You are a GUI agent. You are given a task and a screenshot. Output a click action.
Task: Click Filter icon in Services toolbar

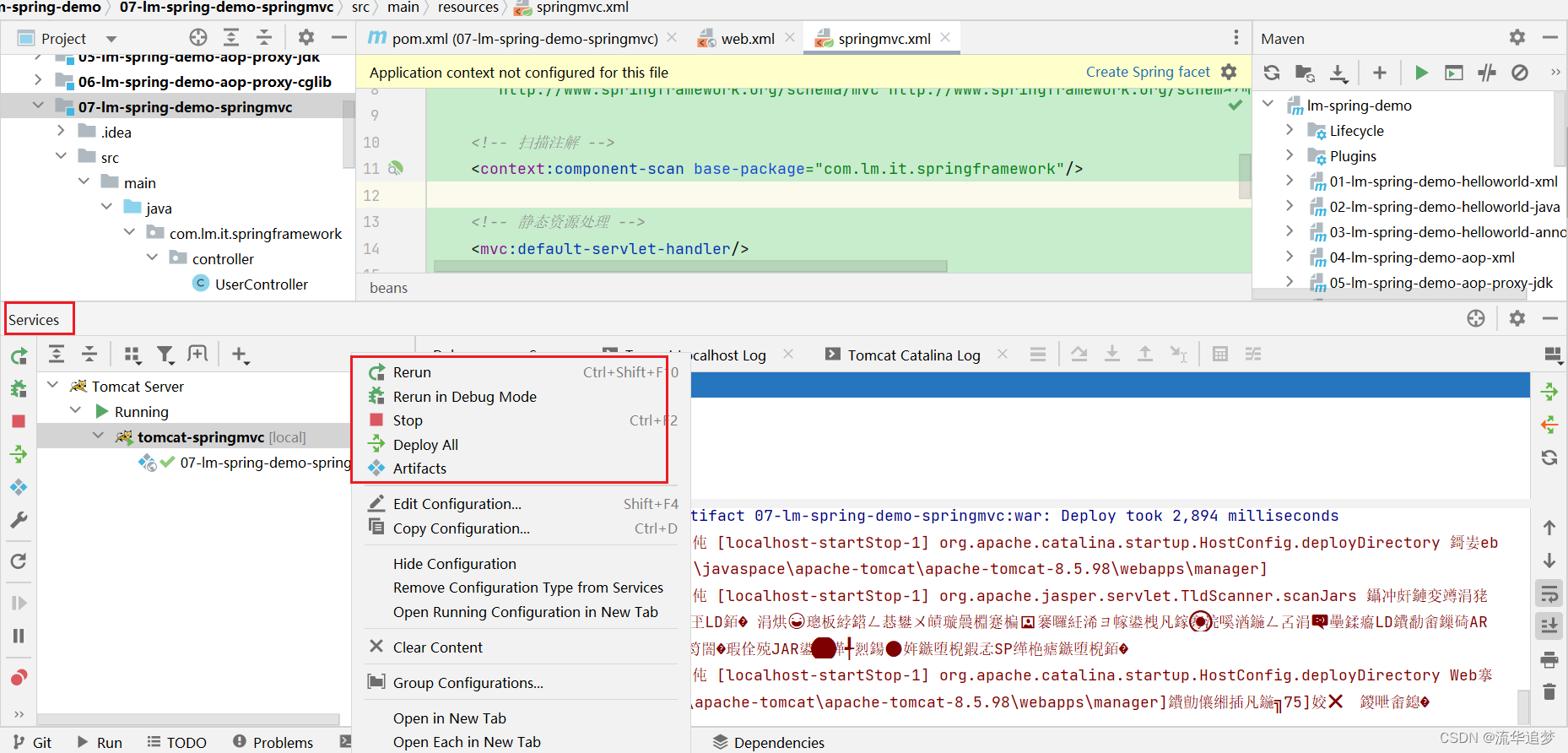coord(165,355)
